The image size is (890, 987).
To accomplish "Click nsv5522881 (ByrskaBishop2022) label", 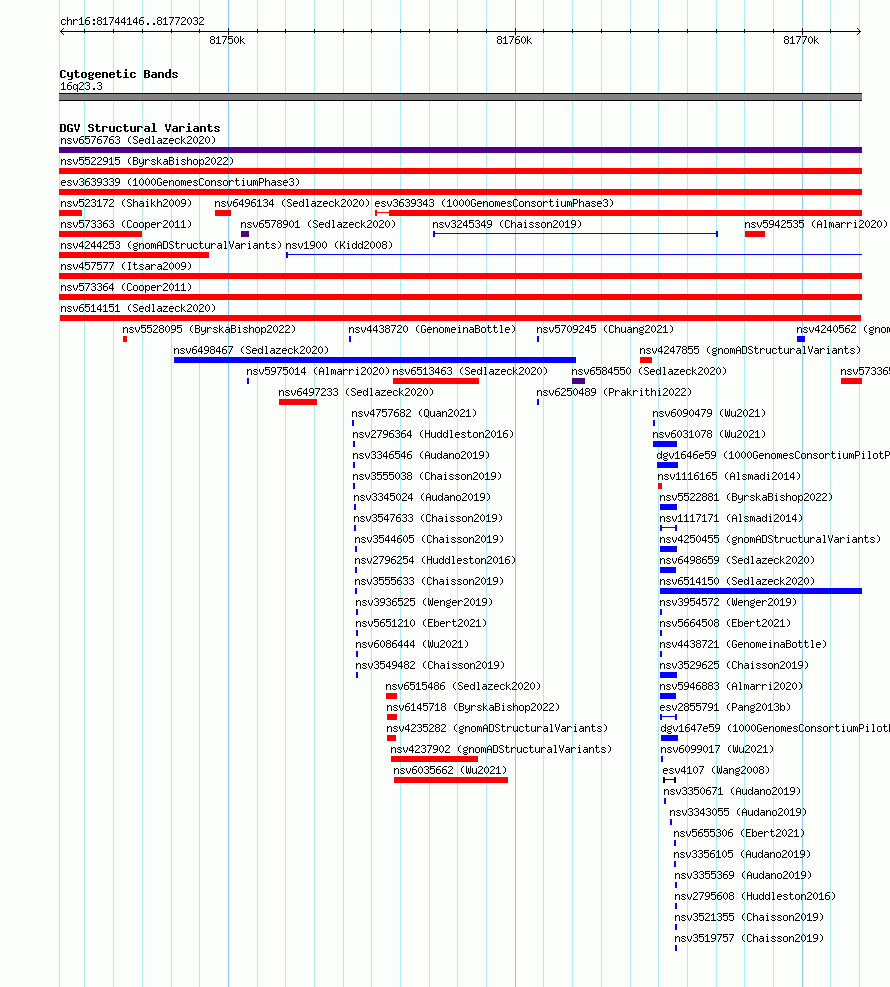I will click(x=746, y=497).
